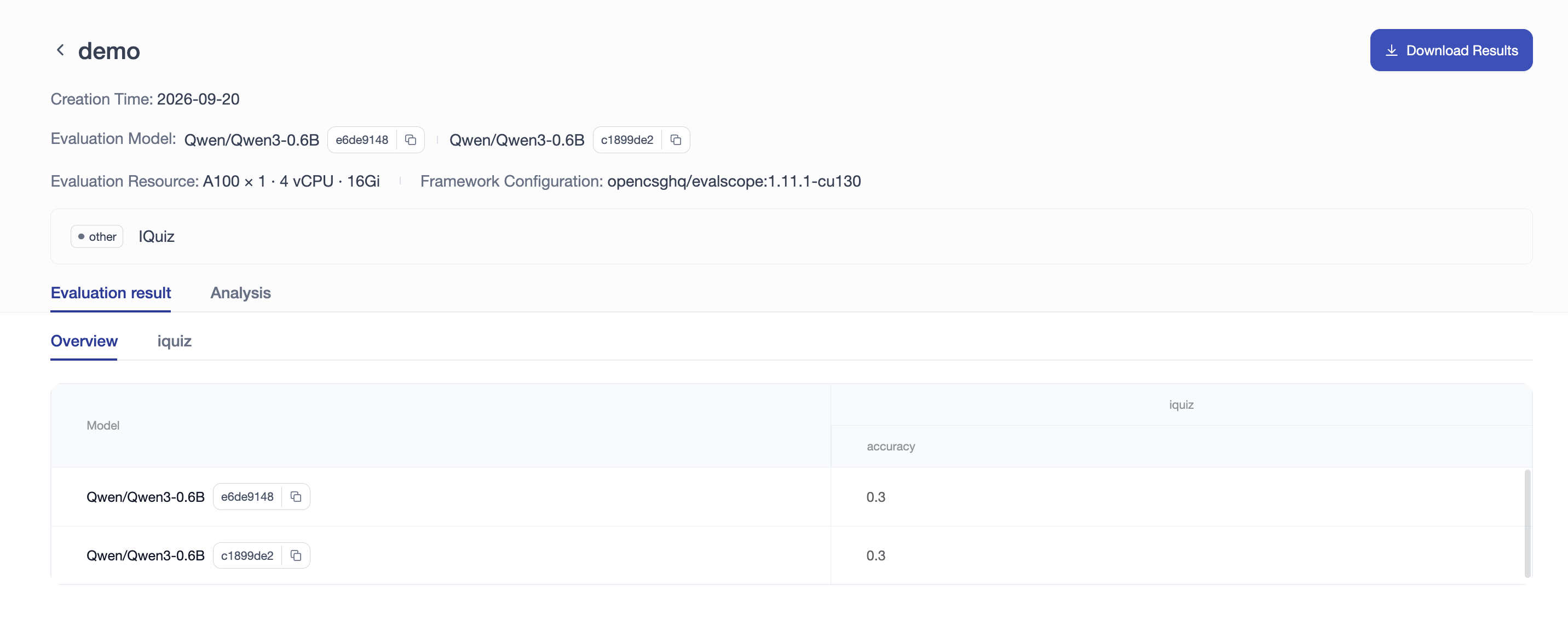Copy c1899de2 in the second table row
Image resolution: width=1568 pixels, height=637 pixels.
coord(296,555)
